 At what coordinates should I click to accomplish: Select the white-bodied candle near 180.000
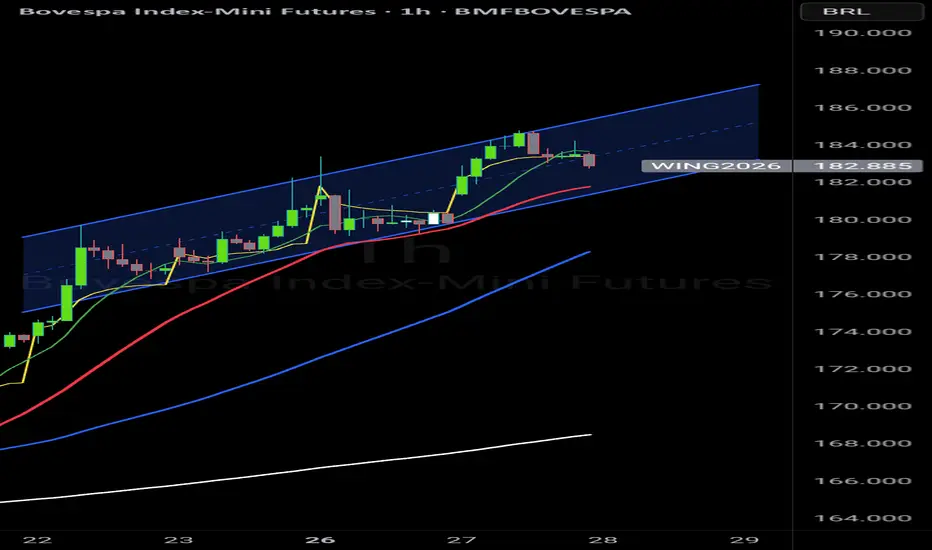tap(433, 219)
